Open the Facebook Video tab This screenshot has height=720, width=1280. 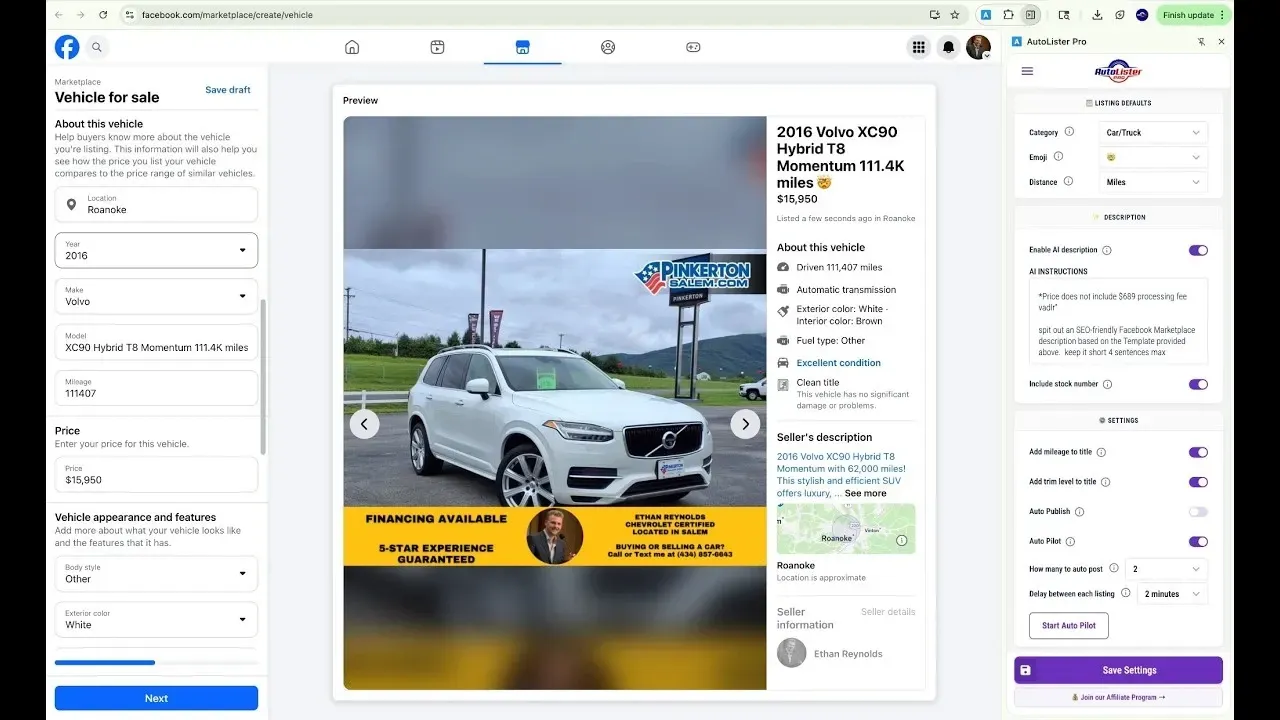tap(437, 46)
